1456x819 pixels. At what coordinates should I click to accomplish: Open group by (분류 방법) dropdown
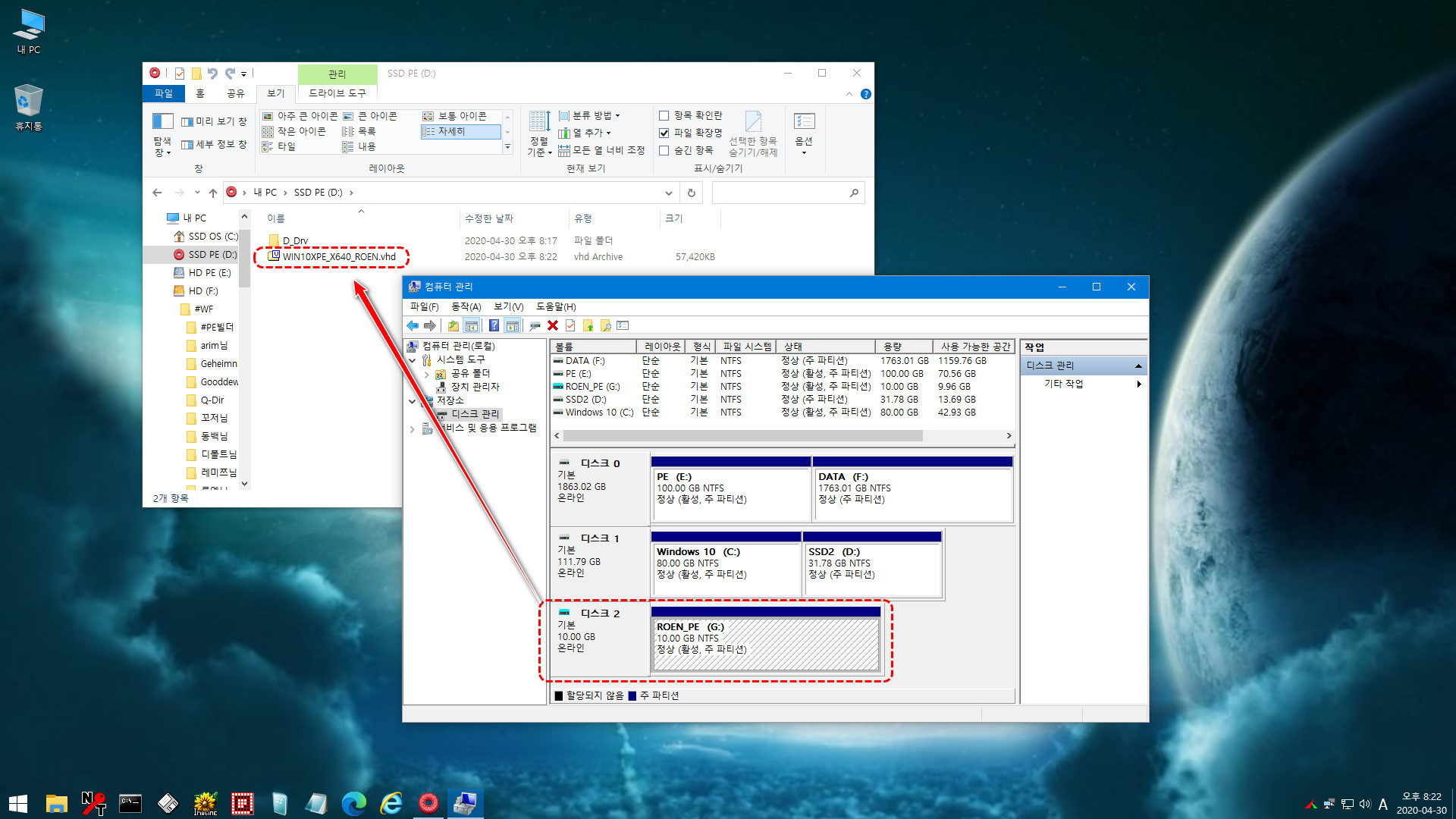coord(589,115)
